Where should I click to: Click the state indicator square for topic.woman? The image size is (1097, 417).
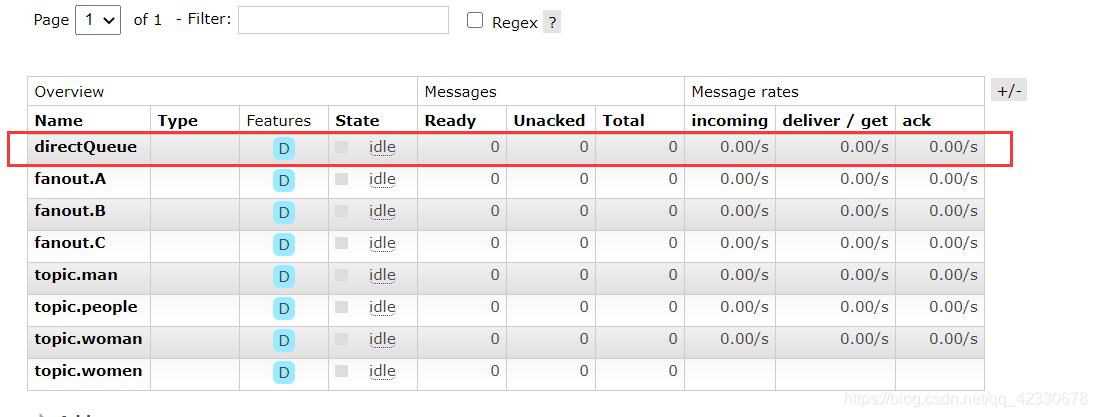[x=341, y=339]
